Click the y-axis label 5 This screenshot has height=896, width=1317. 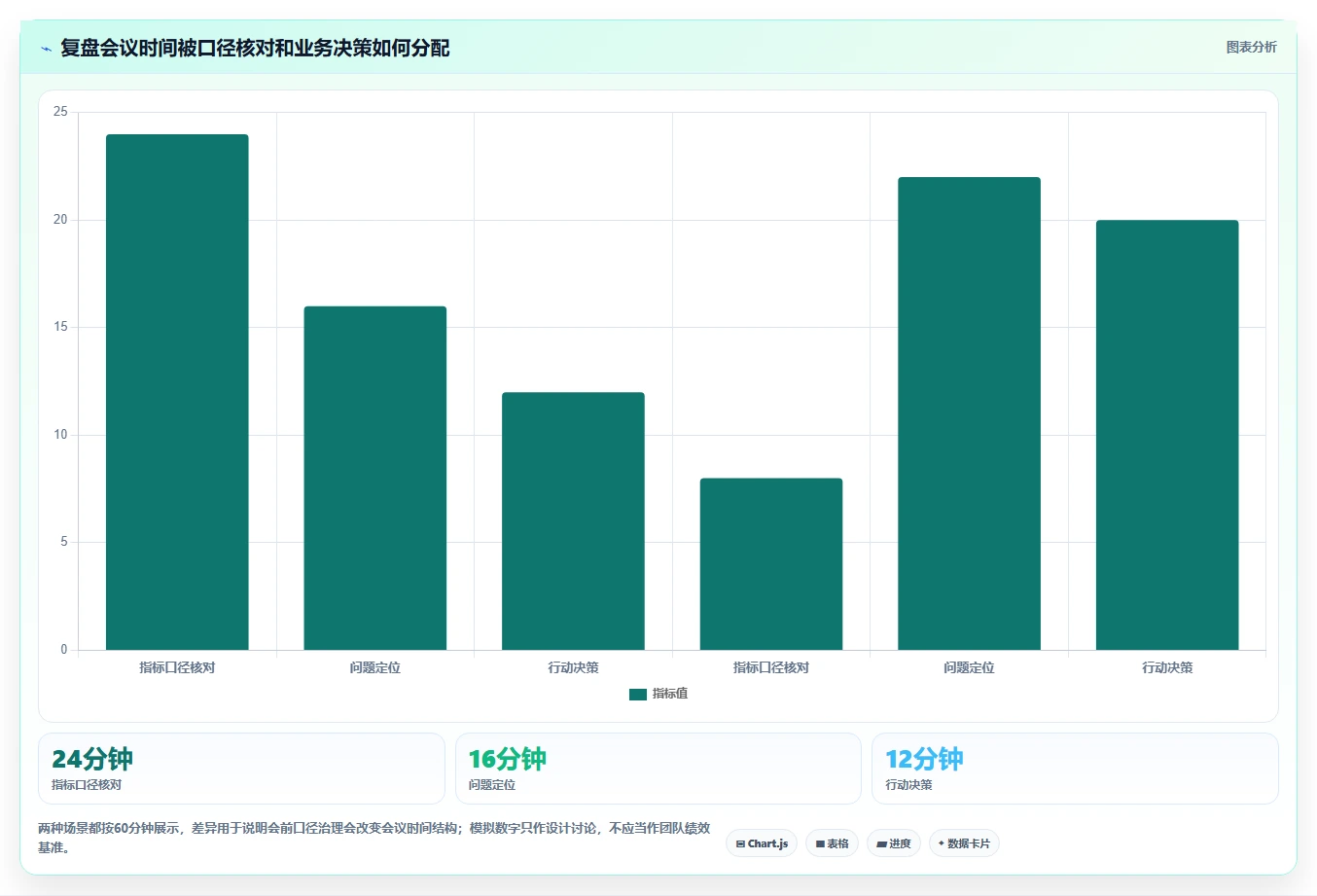coord(64,542)
